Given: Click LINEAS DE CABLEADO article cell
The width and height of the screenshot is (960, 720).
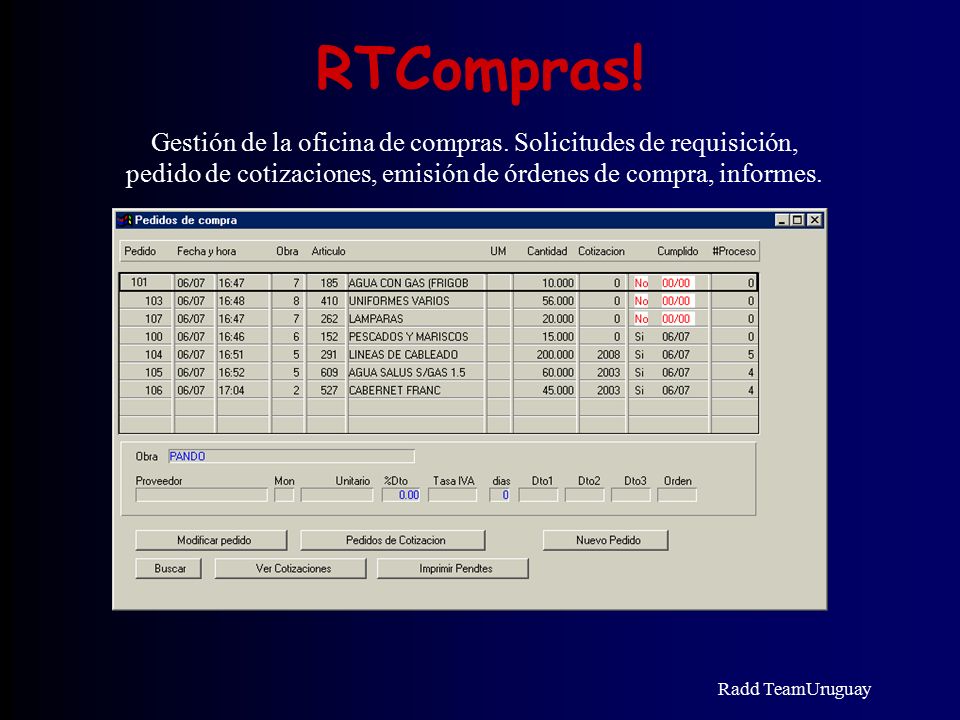Looking at the screenshot, I should pyautogui.click(x=416, y=354).
